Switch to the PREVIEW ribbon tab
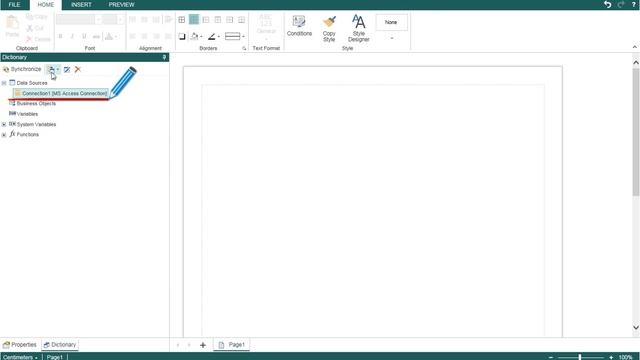The height and width of the screenshot is (360, 640). pos(121,4)
